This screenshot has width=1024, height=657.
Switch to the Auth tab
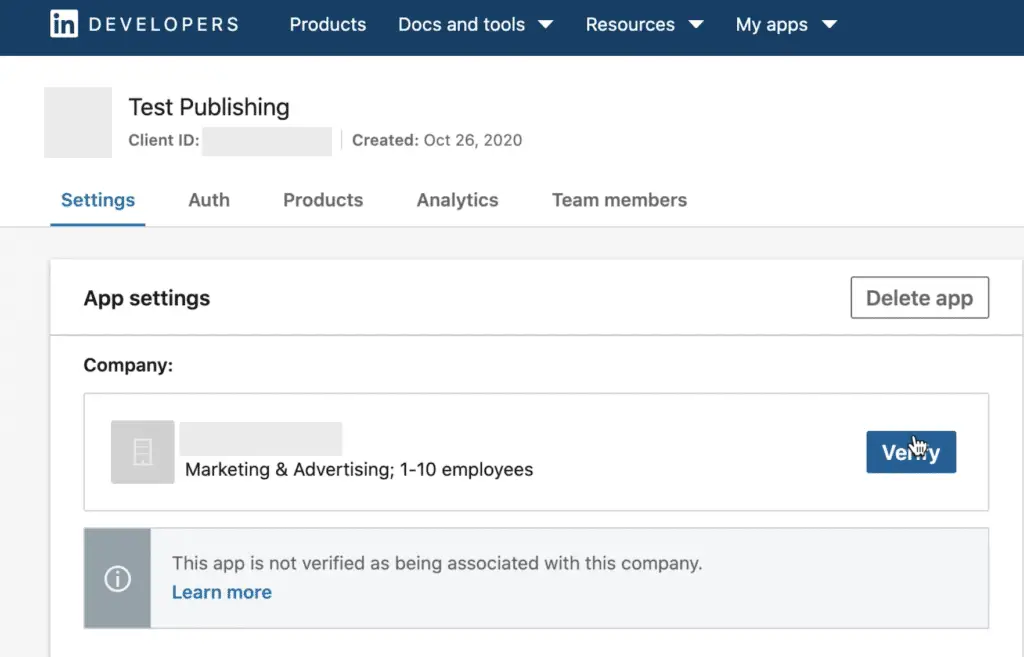209,200
